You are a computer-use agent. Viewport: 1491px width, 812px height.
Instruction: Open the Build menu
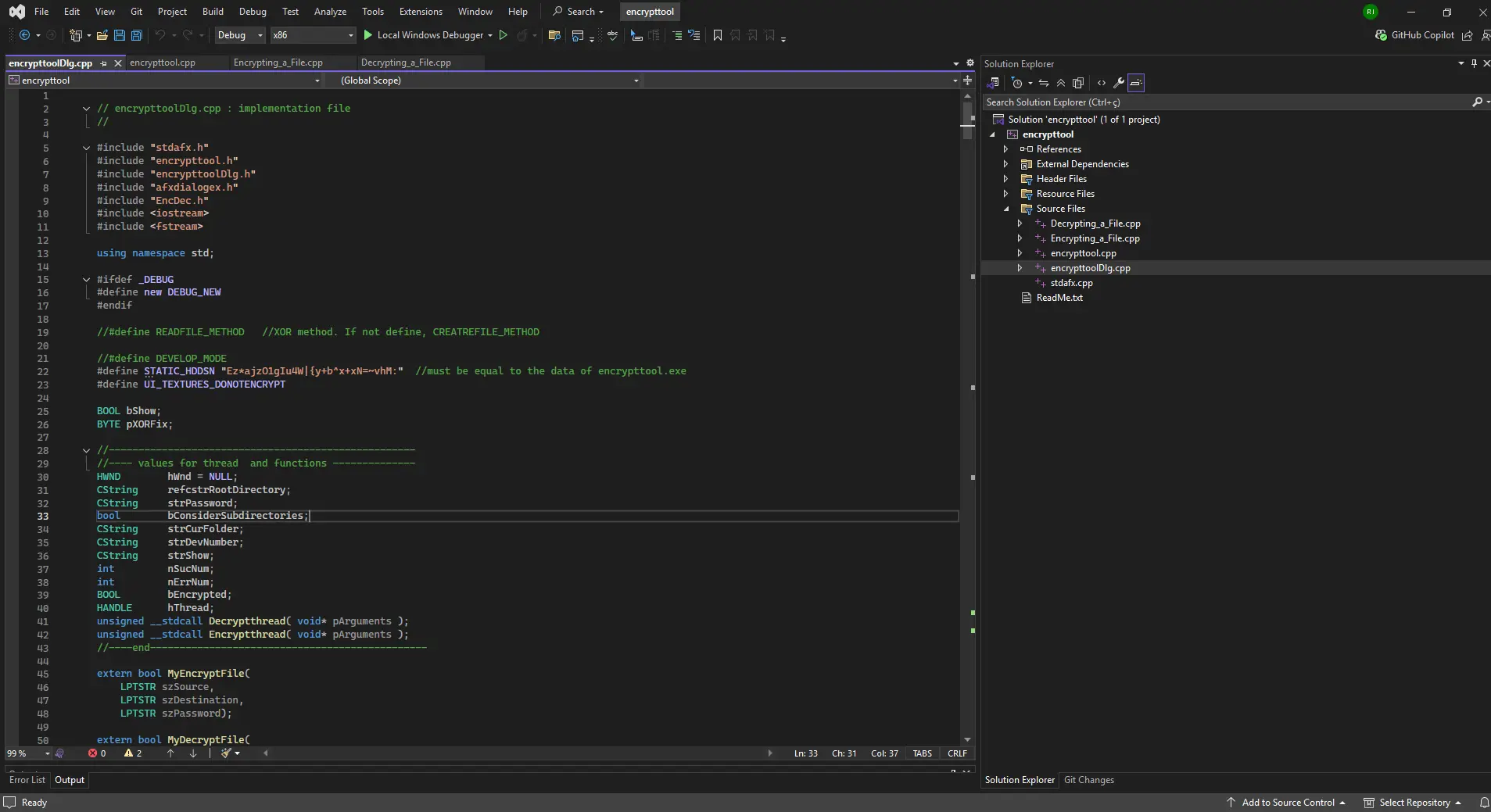click(x=213, y=12)
